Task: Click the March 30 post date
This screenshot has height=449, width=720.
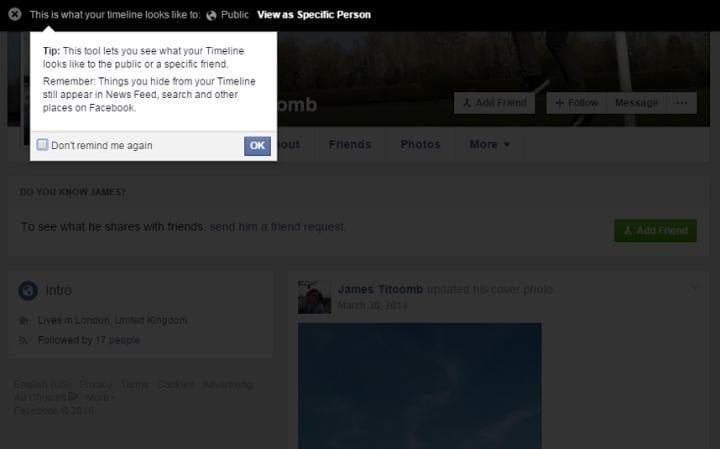Action: [x=372, y=305]
